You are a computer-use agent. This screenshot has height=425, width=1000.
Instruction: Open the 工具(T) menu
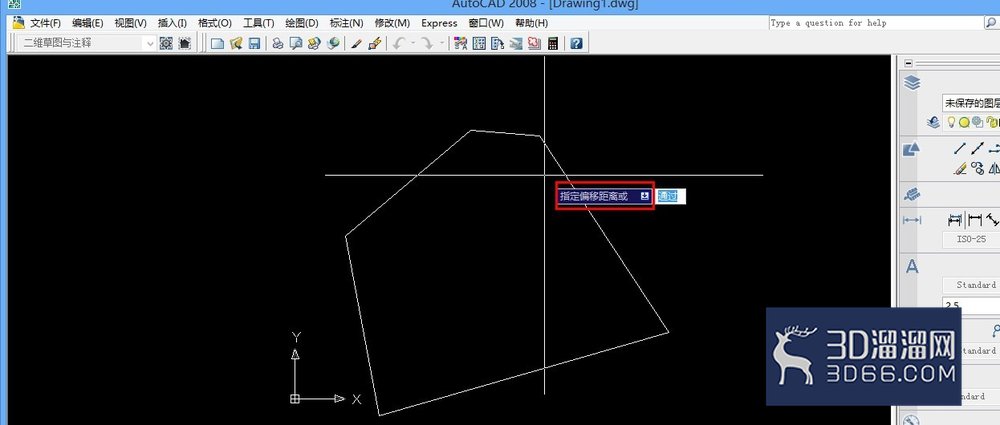click(x=258, y=22)
